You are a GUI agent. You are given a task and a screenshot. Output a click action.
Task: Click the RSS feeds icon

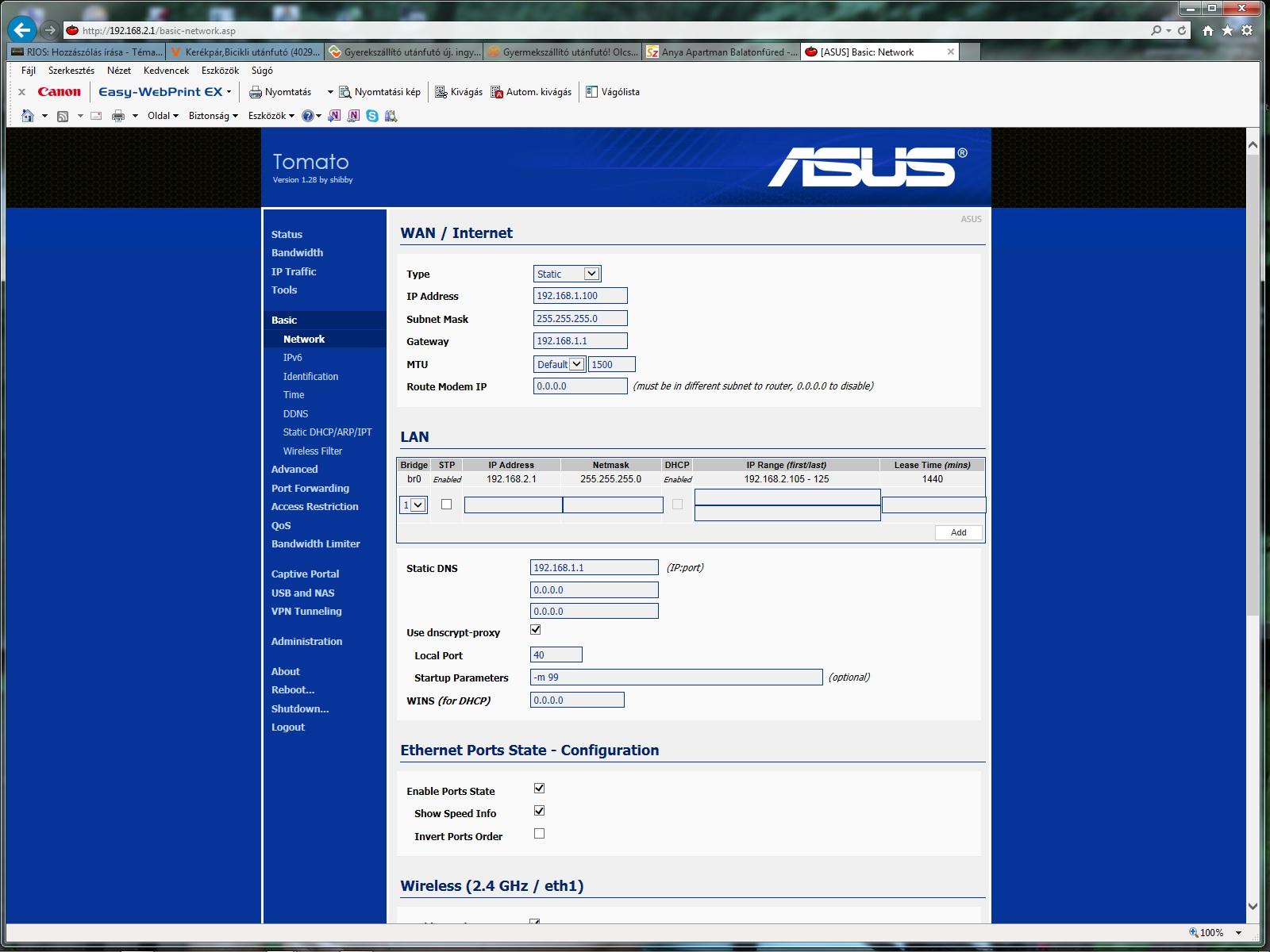pyautogui.click(x=63, y=116)
